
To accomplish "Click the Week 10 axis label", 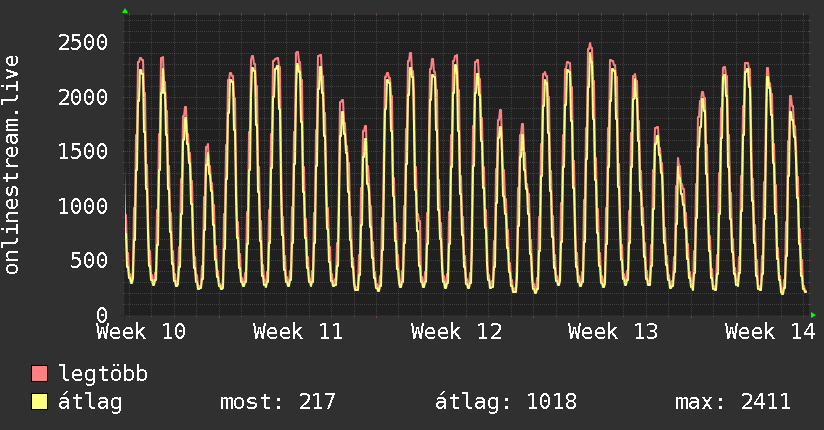I will [x=141, y=332].
